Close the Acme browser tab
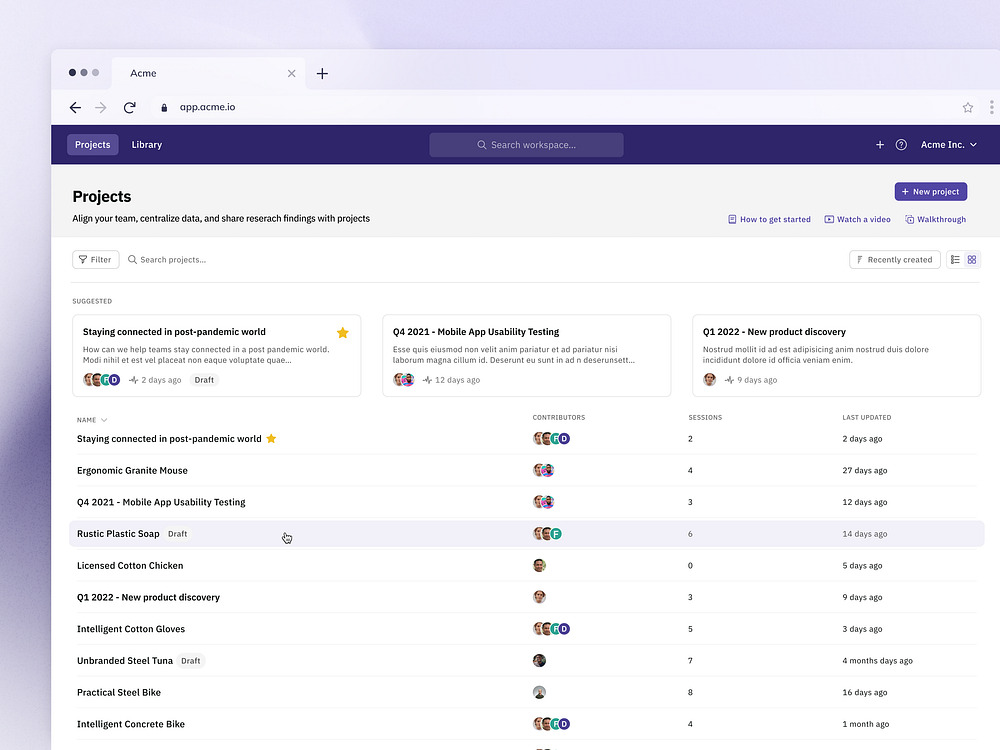The width and height of the screenshot is (1000, 750). point(292,74)
